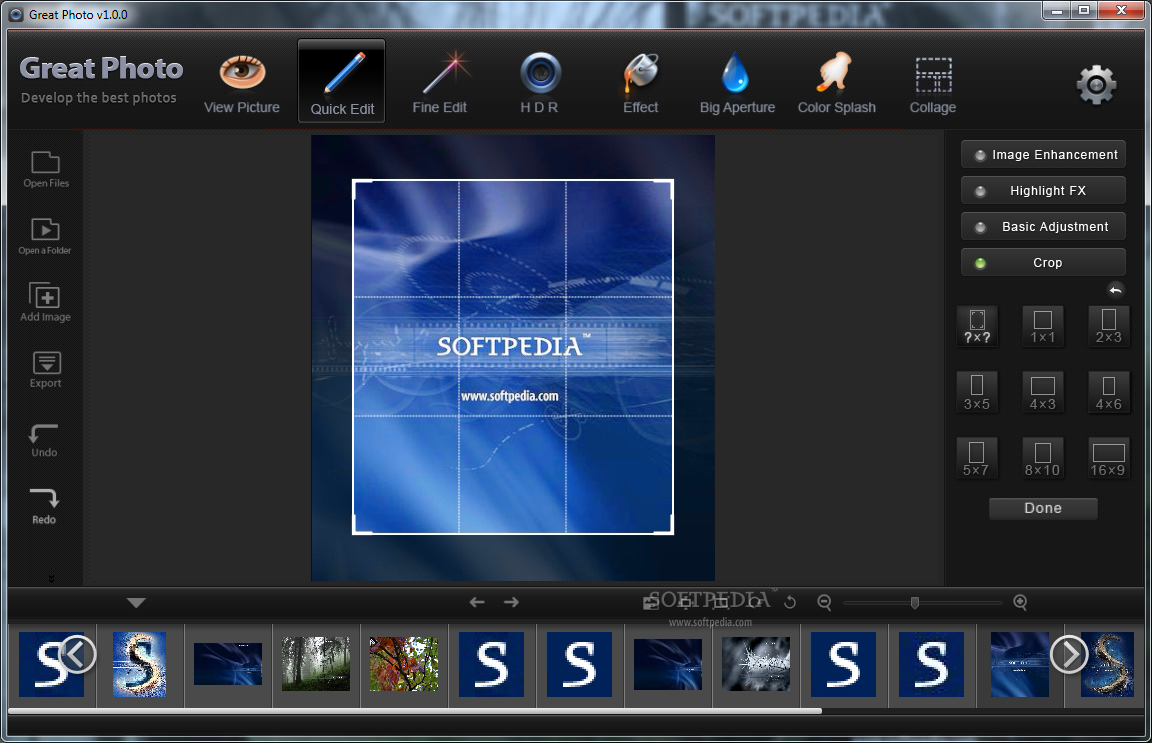Viewport: 1152px width, 743px height.
Task: Click the Great Photo logo text
Action: [x=101, y=68]
